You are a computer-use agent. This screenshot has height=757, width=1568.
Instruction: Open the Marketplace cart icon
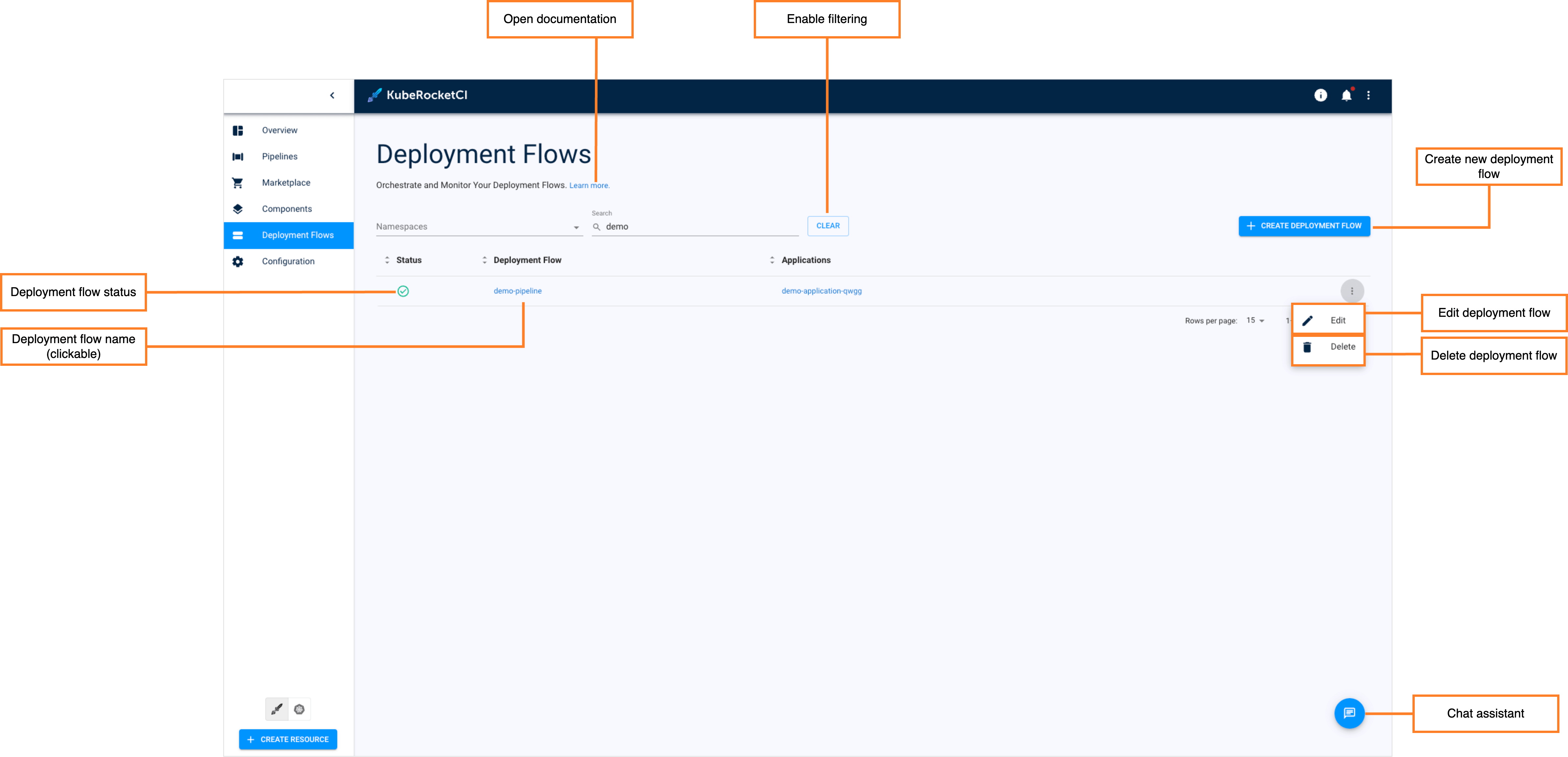pyautogui.click(x=238, y=182)
